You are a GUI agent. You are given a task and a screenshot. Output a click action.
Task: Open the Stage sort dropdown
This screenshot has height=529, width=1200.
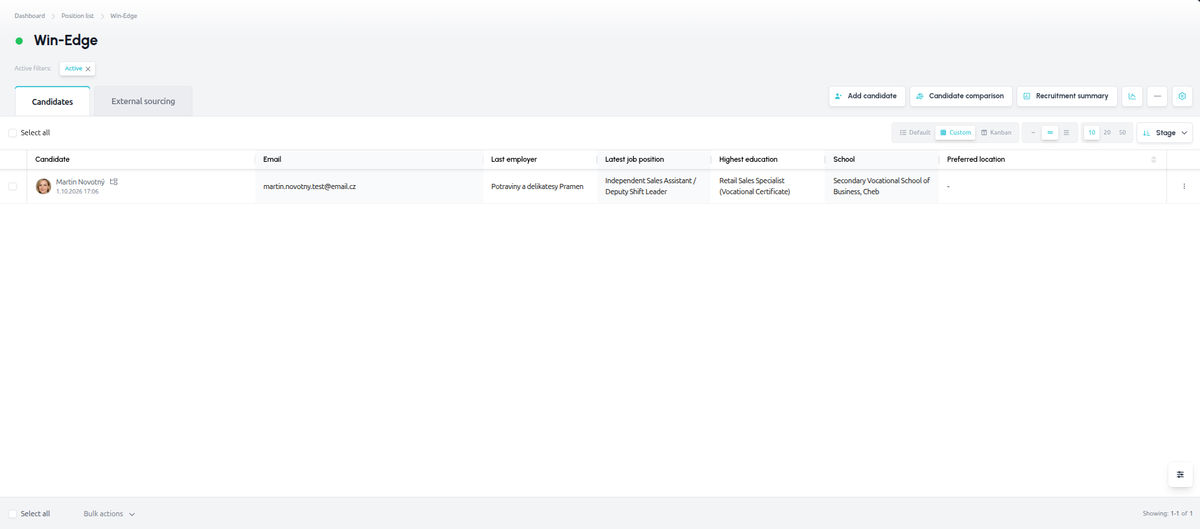[x=1165, y=132]
